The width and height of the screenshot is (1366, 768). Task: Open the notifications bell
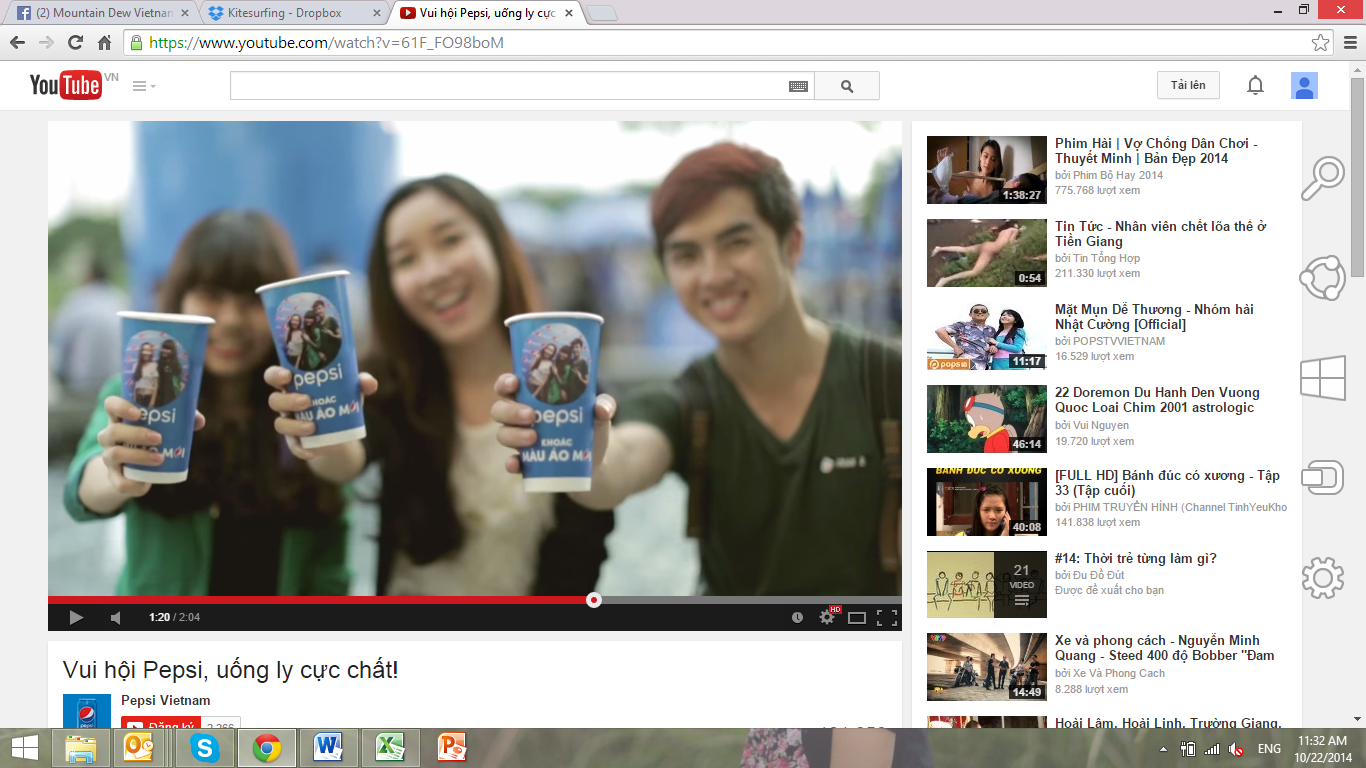coord(1255,86)
